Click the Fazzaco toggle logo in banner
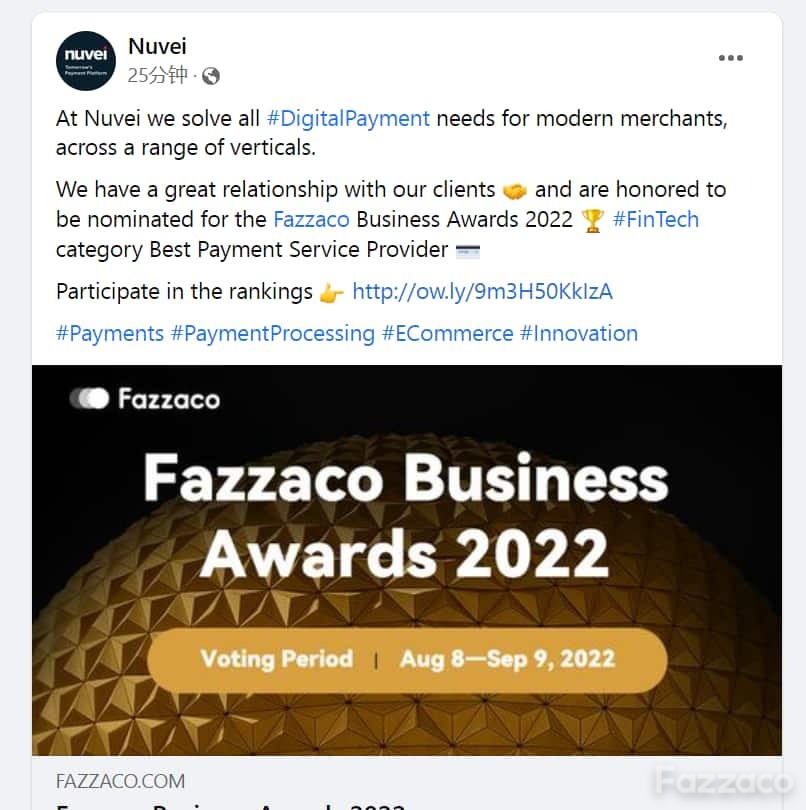806x810 pixels. (90, 398)
